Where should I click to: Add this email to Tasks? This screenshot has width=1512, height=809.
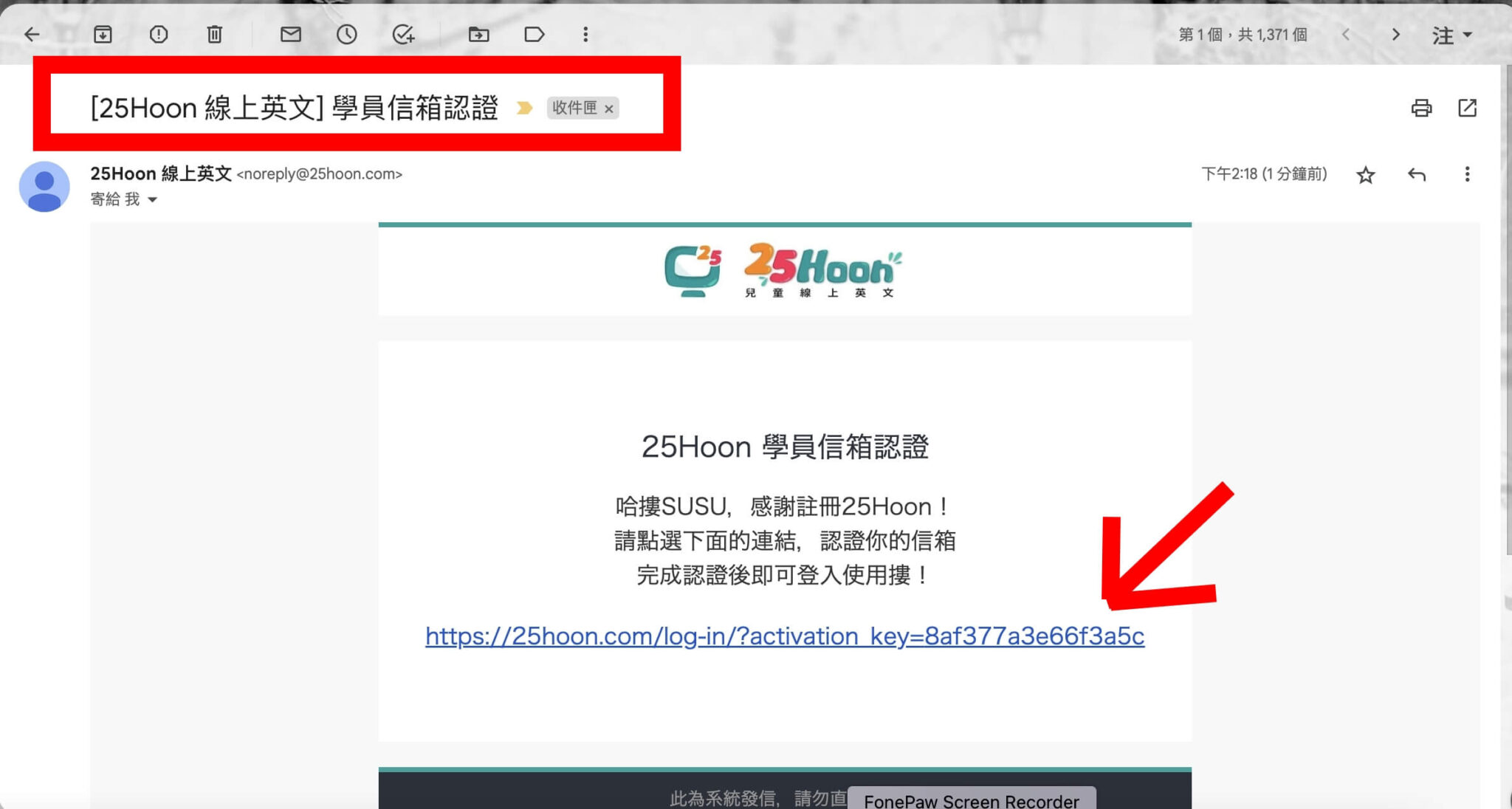coord(403,34)
